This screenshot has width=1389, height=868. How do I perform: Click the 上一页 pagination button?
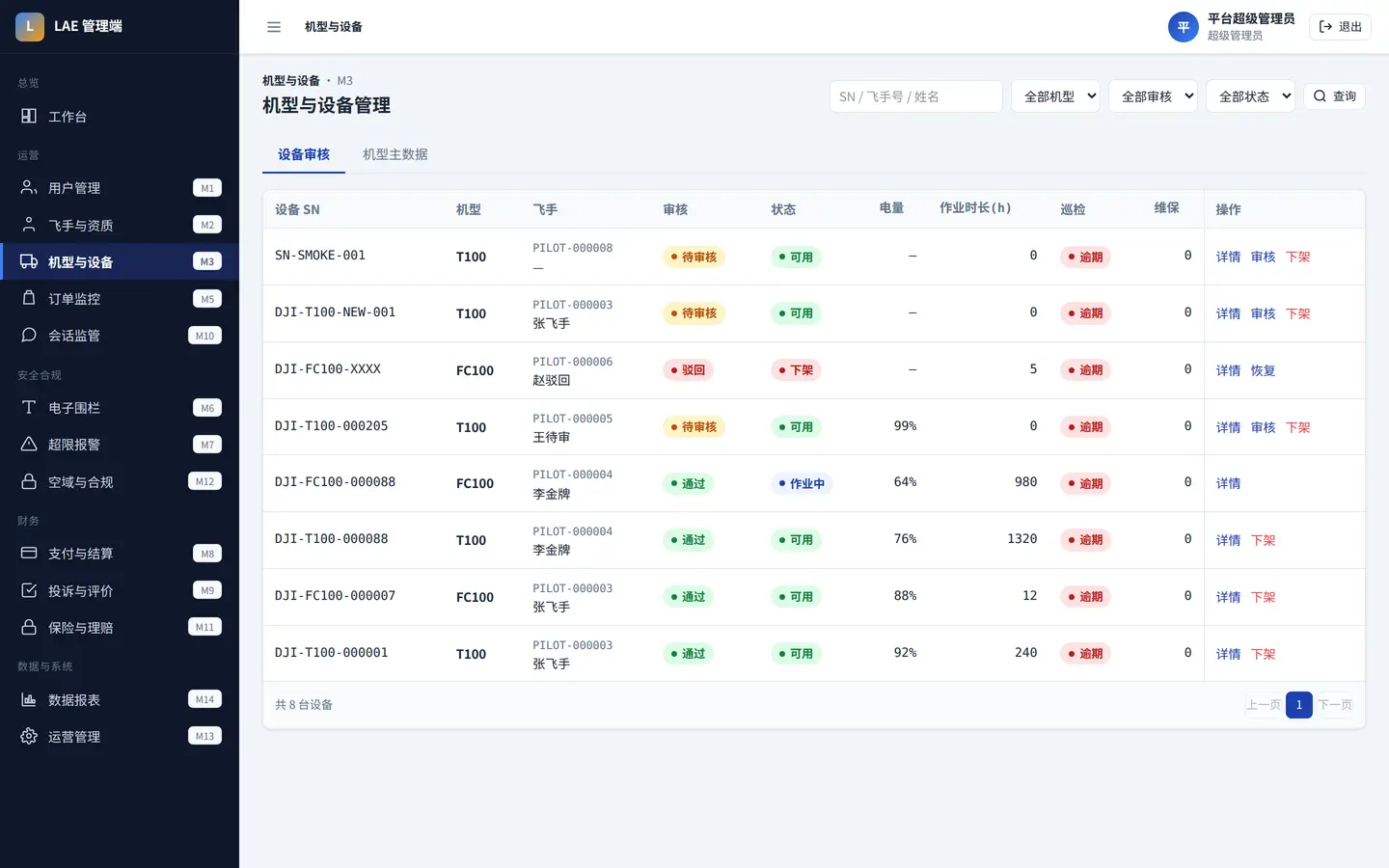coord(1264,705)
